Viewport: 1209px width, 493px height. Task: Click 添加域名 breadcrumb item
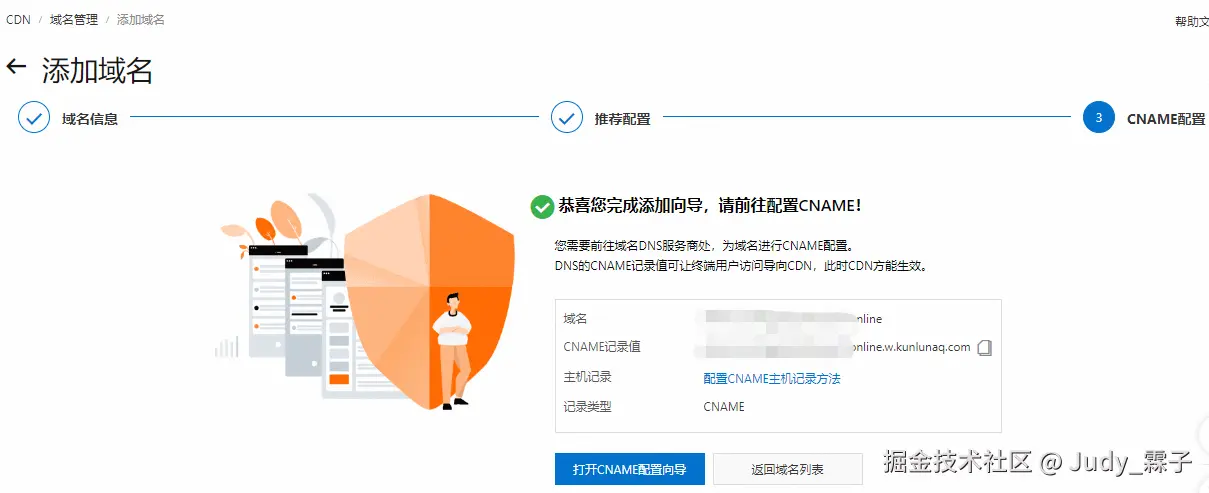pos(141,20)
